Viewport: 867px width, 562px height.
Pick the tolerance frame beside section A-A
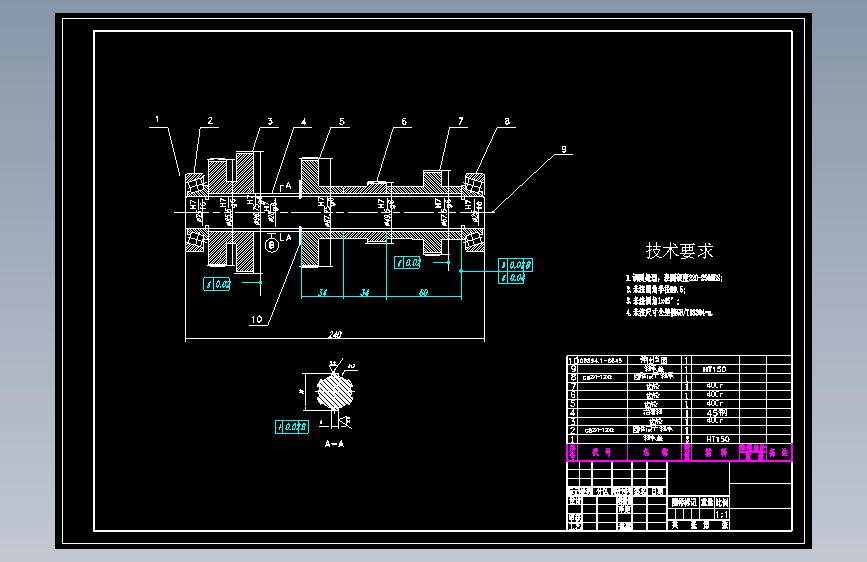tap(291, 426)
